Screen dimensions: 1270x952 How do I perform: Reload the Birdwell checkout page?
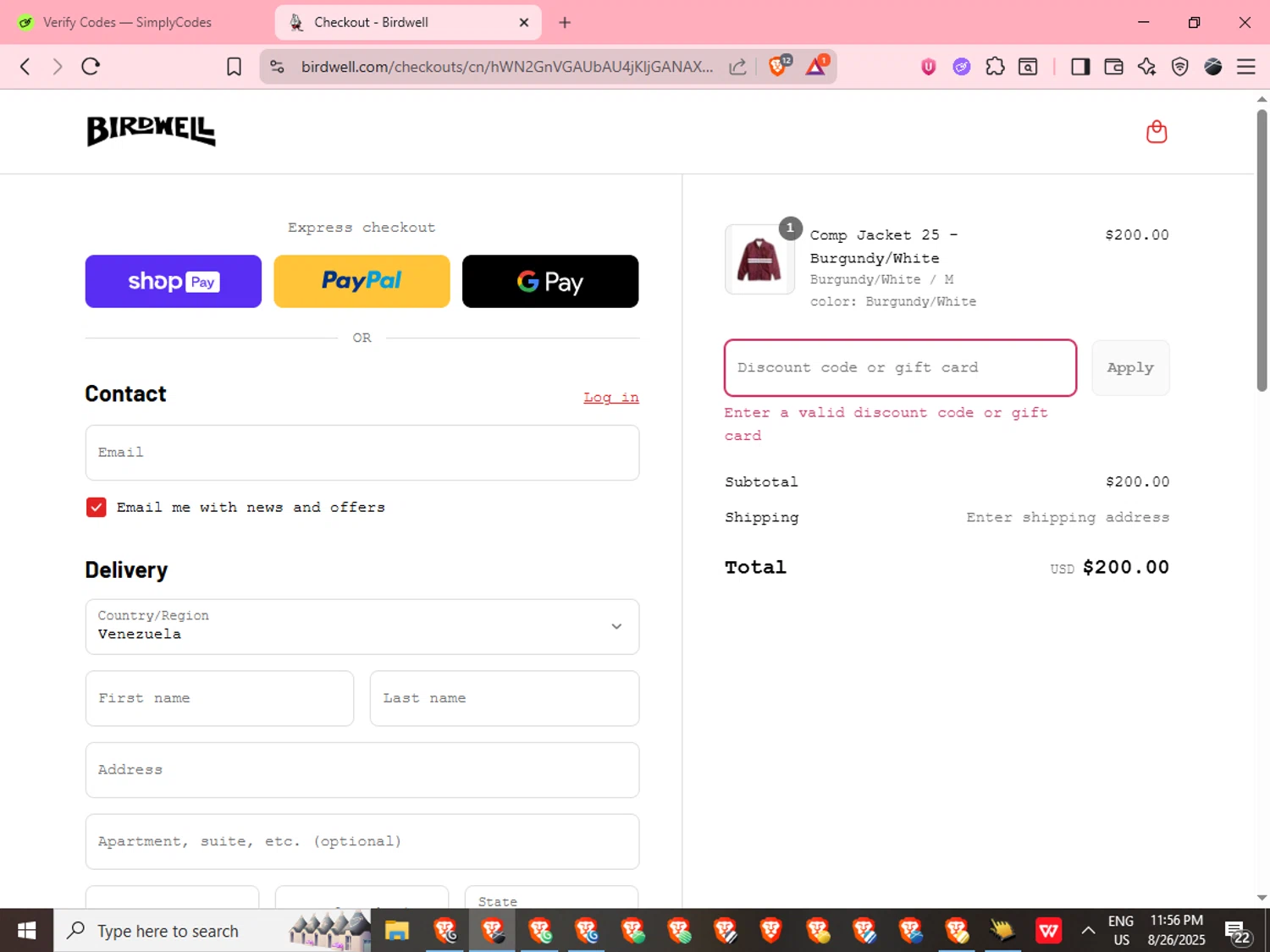[x=91, y=67]
